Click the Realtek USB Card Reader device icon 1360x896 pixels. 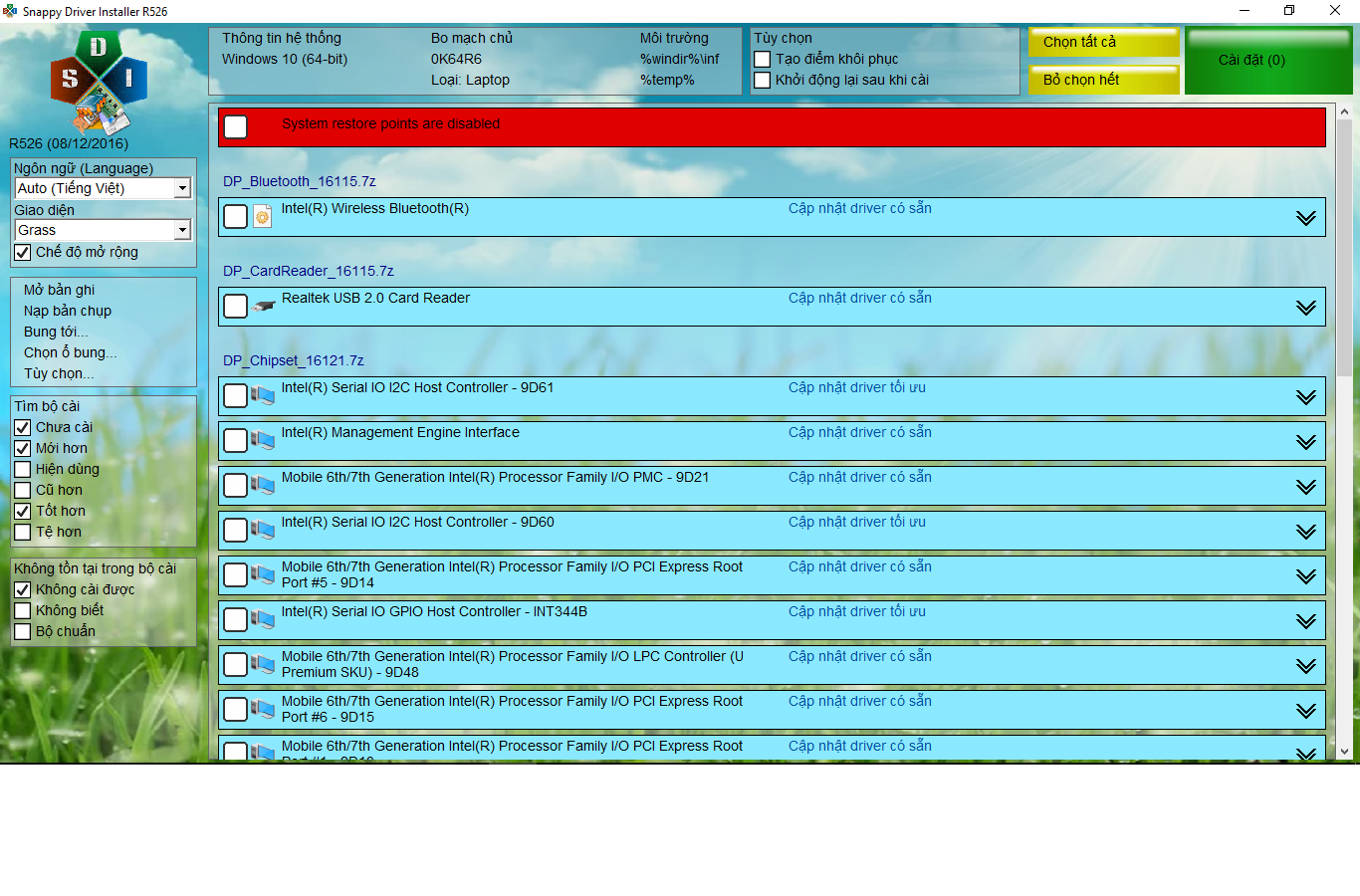[x=263, y=307]
